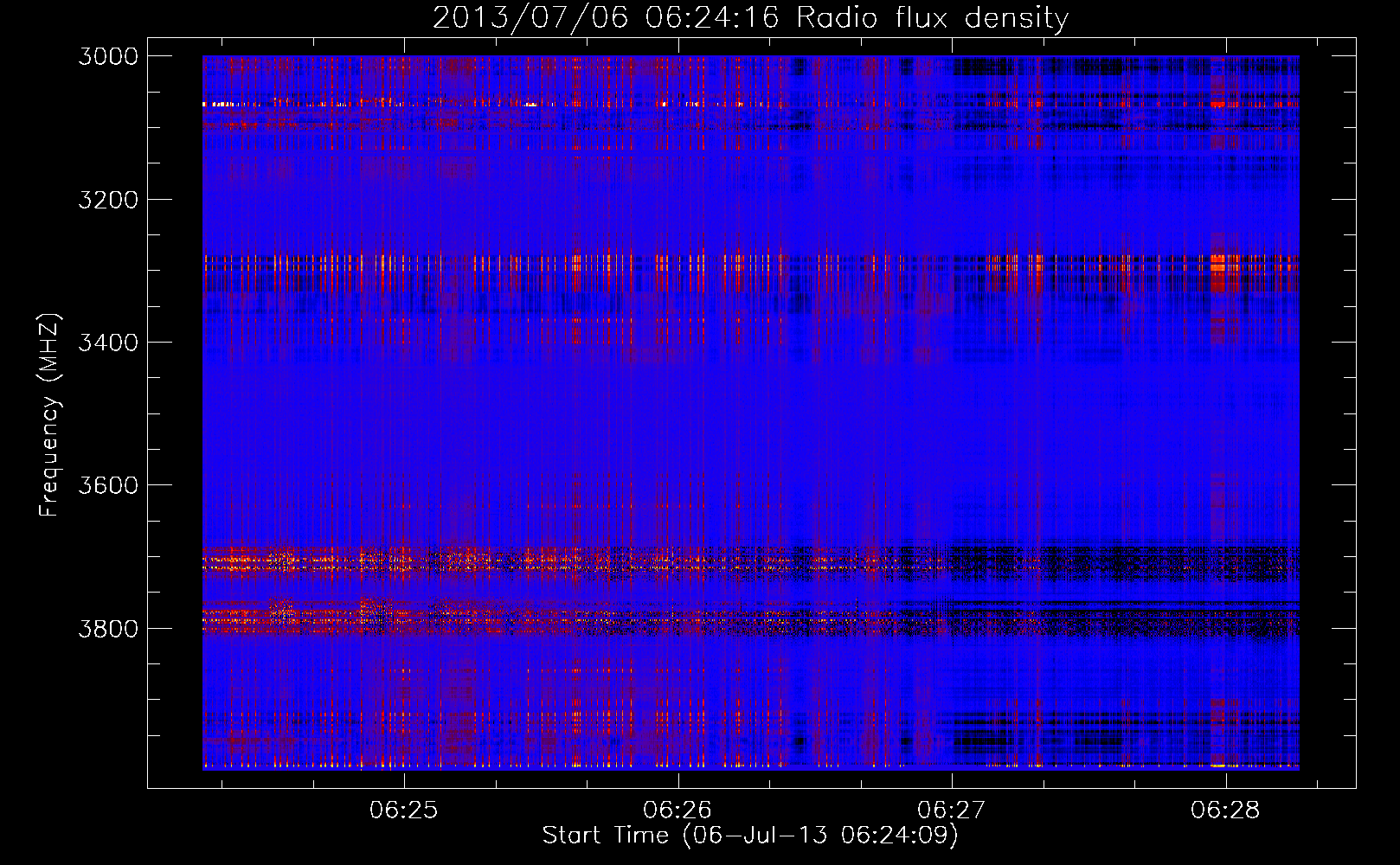Click the 06:25 time axis label
The width and height of the screenshot is (1400, 865).
coord(404,811)
